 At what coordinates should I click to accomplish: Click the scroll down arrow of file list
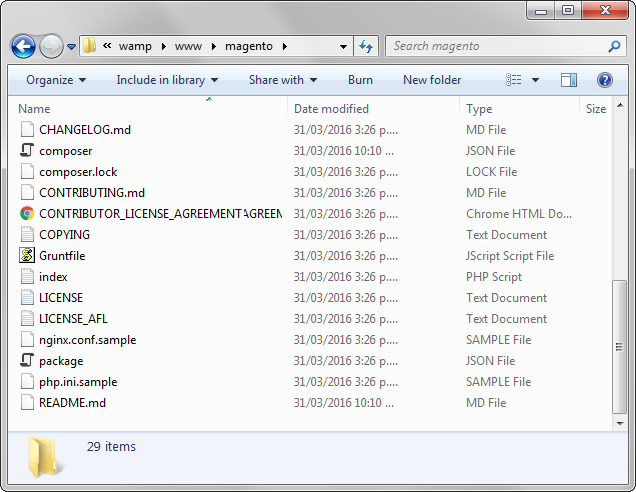pos(620,423)
